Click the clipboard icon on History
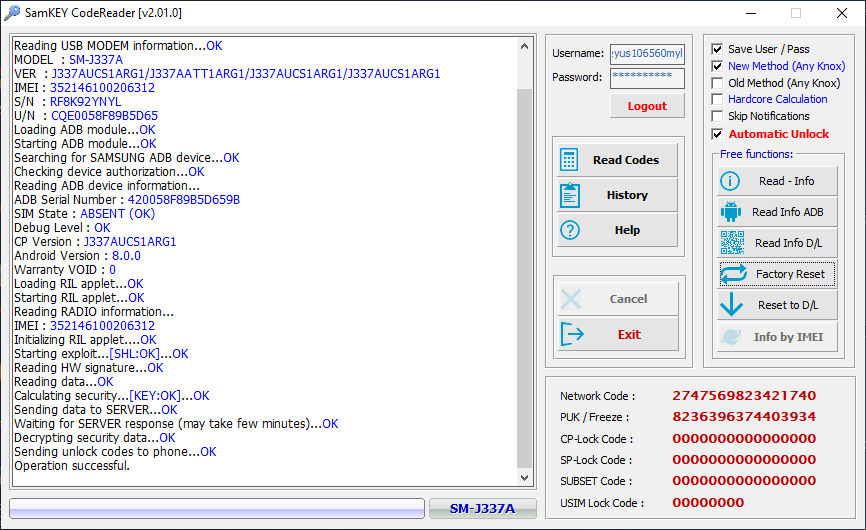The height and width of the screenshot is (530, 866). [569, 195]
